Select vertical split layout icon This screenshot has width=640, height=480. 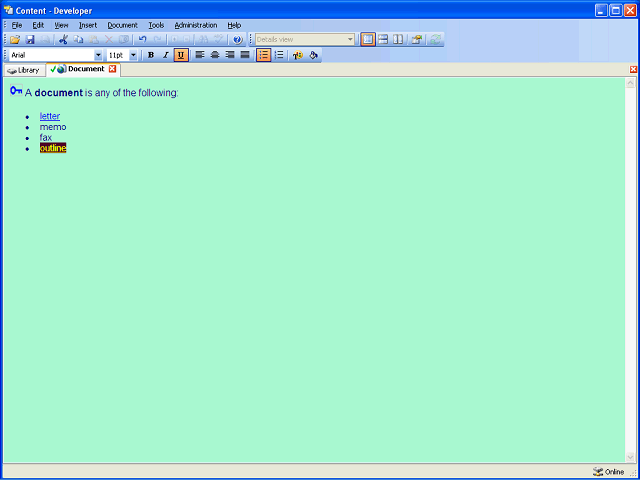pos(398,40)
